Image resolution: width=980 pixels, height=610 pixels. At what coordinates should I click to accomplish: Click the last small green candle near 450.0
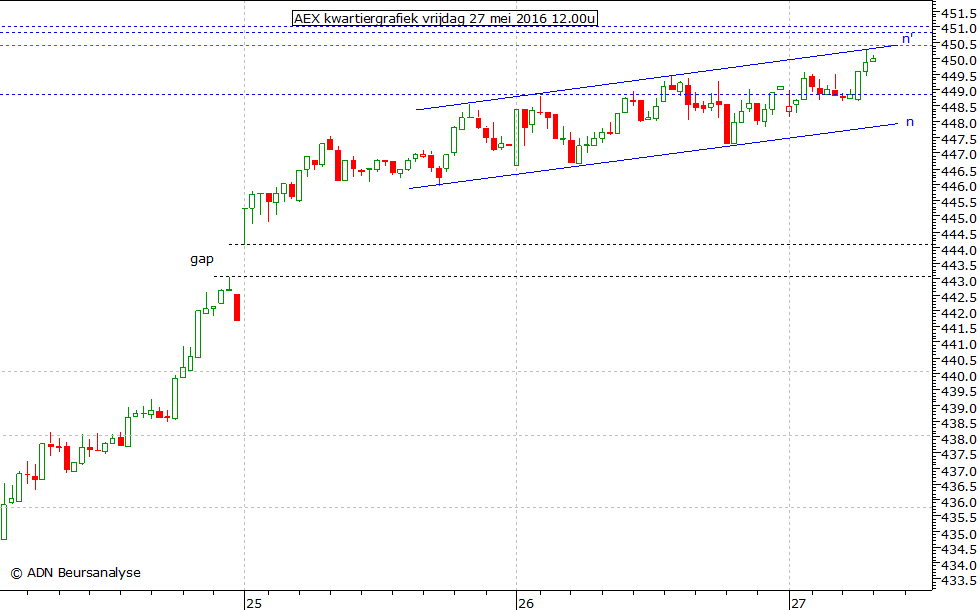click(x=873, y=59)
